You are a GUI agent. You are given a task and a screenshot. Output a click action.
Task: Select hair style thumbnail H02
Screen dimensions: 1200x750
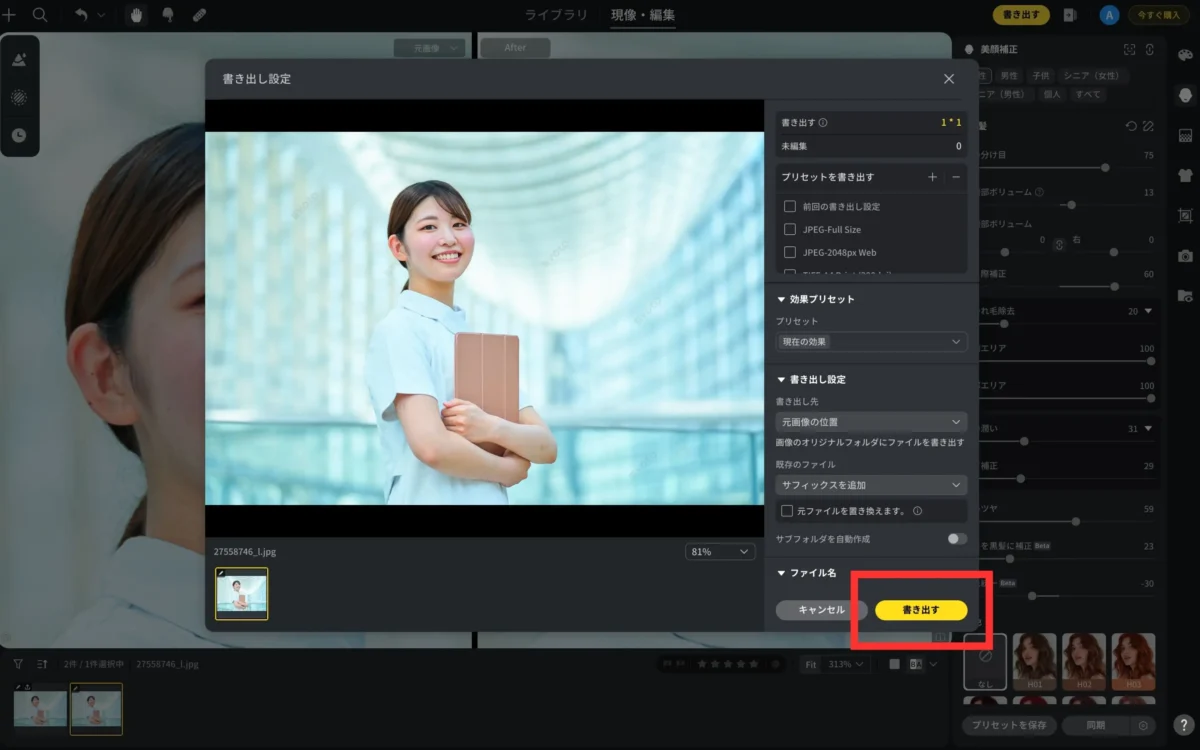pos(1084,661)
